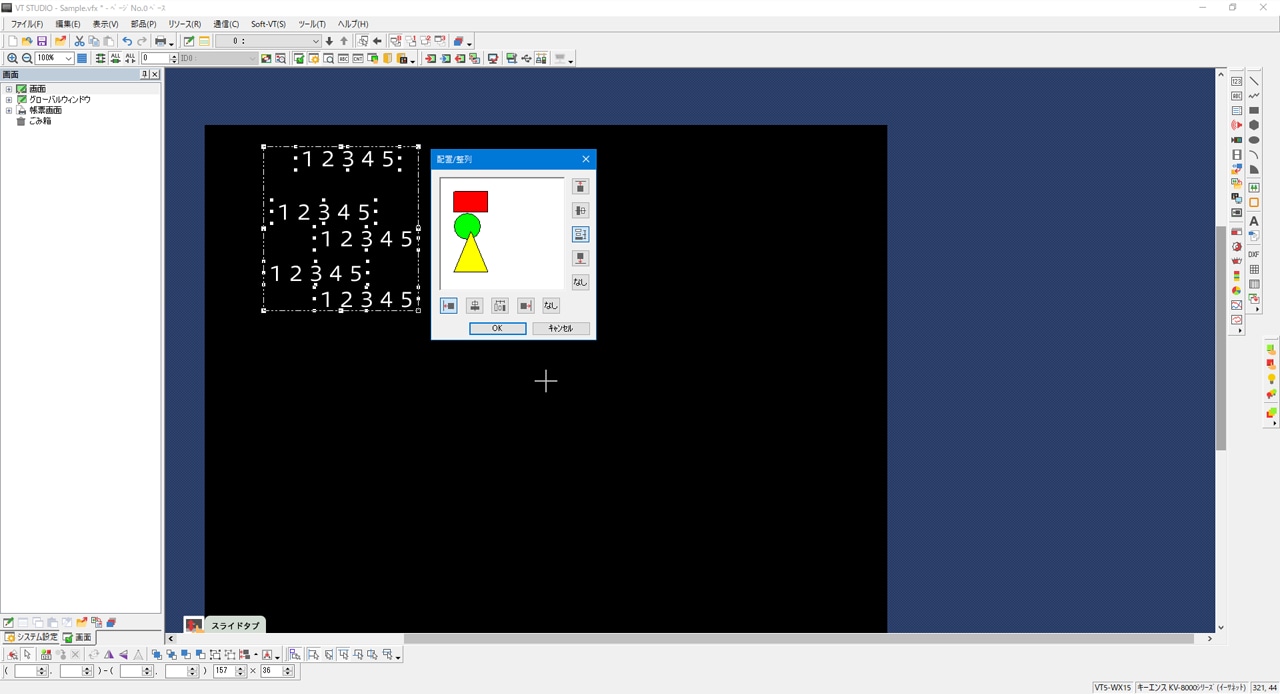Expand the グローバルウィンドウ tree node
The image size is (1280, 694).
point(9,100)
